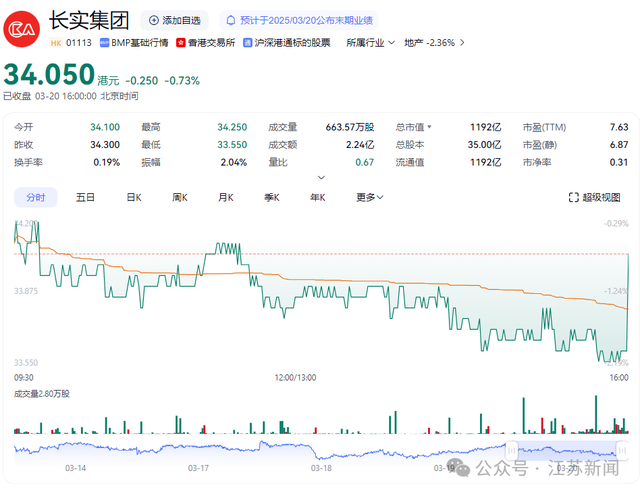Image resolution: width=640 pixels, height=494 pixels.
Task: Click the 总股本 value 35.00亿
Action: tap(484, 145)
